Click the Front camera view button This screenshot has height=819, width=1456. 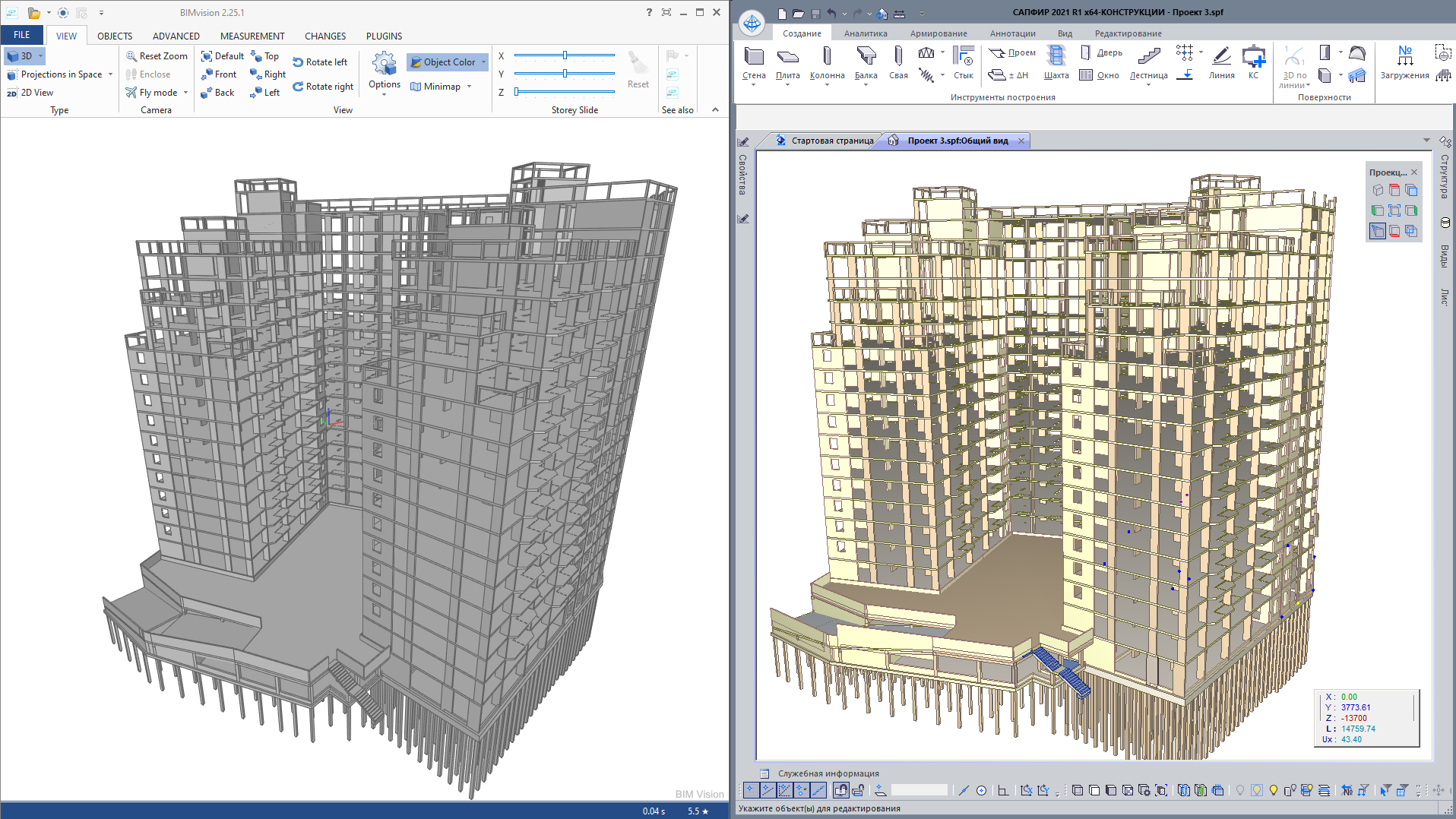(219, 74)
